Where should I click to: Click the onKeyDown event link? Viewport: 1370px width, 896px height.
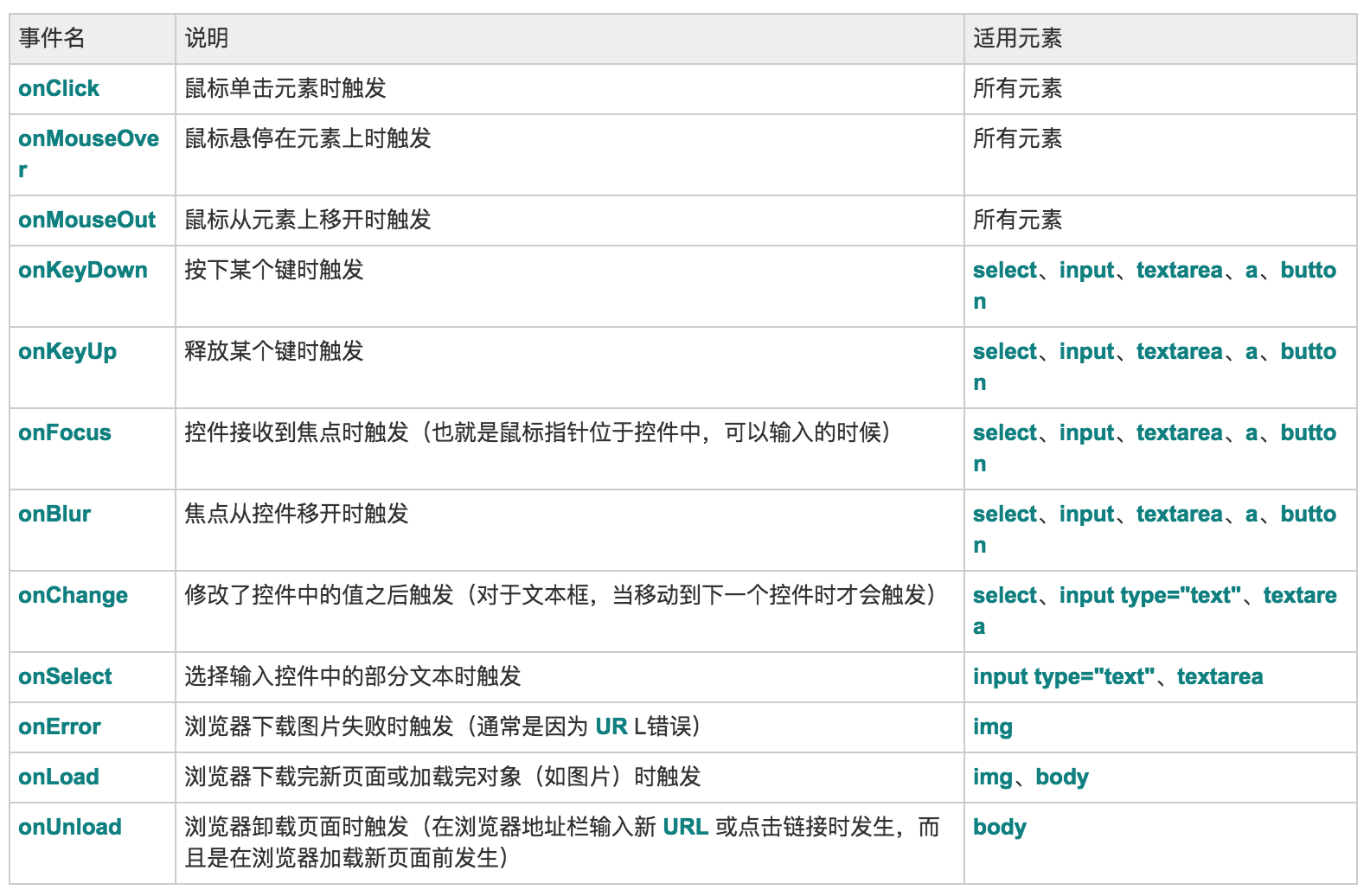[83, 271]
